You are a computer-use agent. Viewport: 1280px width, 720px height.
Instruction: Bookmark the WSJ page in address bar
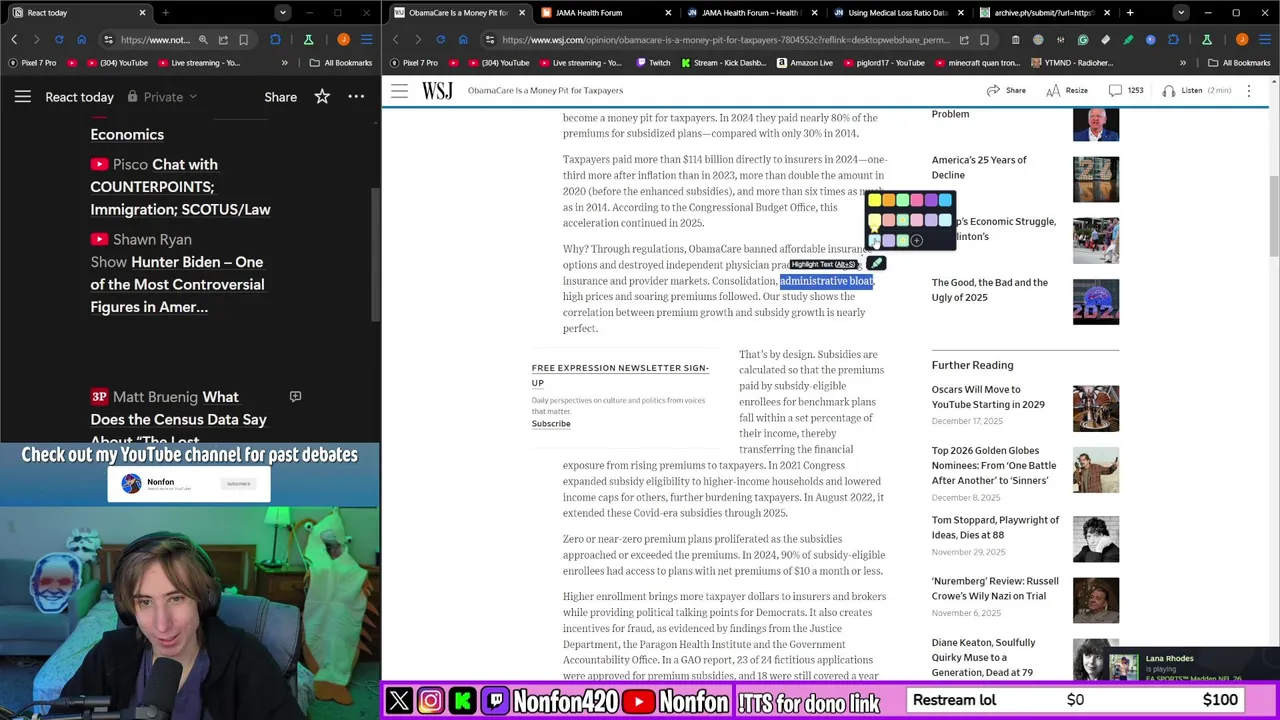pyautogui.click(x=985, y=40)
